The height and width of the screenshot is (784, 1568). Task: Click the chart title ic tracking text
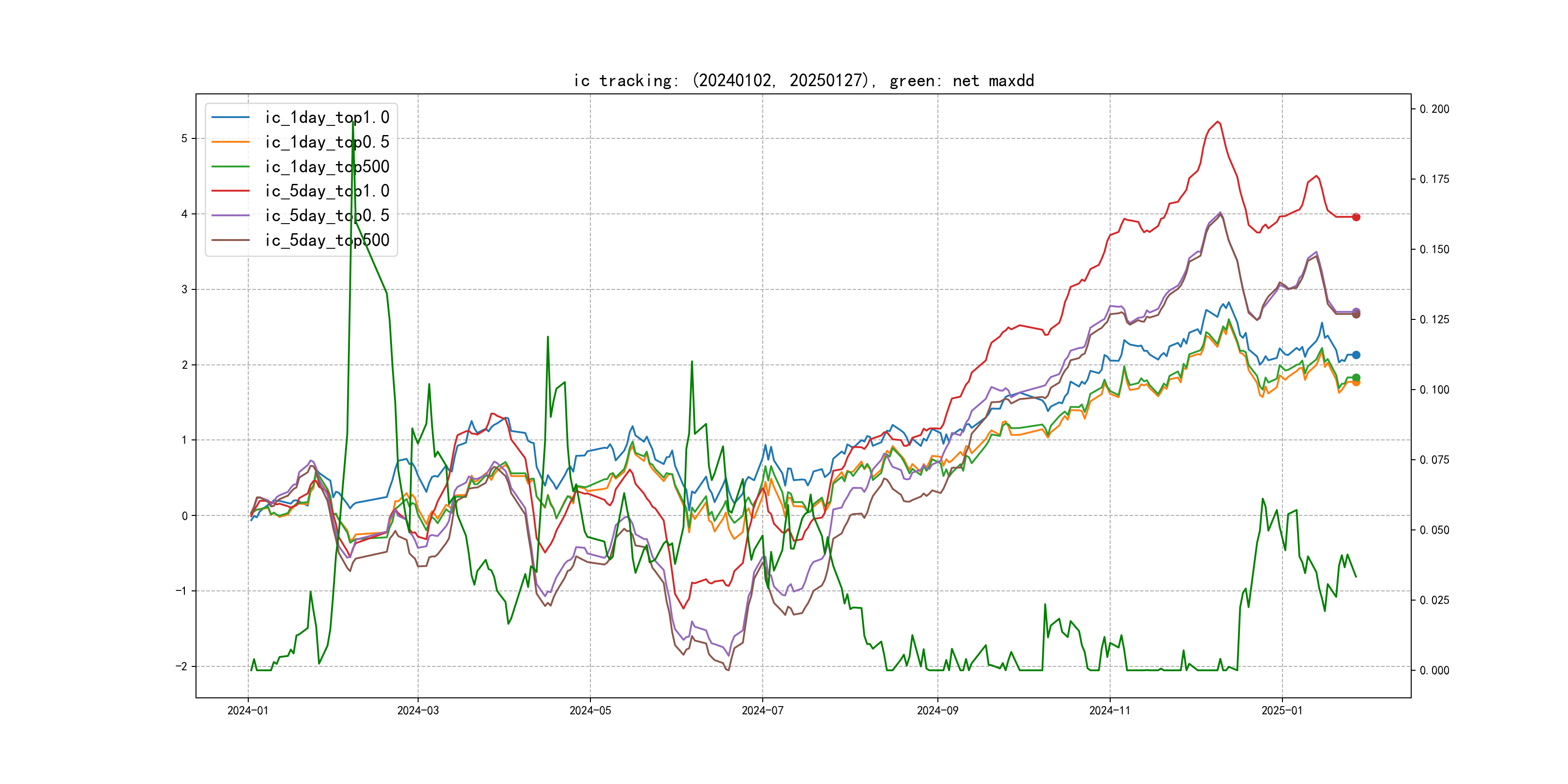pyautogui.click(x=803, y=80)
